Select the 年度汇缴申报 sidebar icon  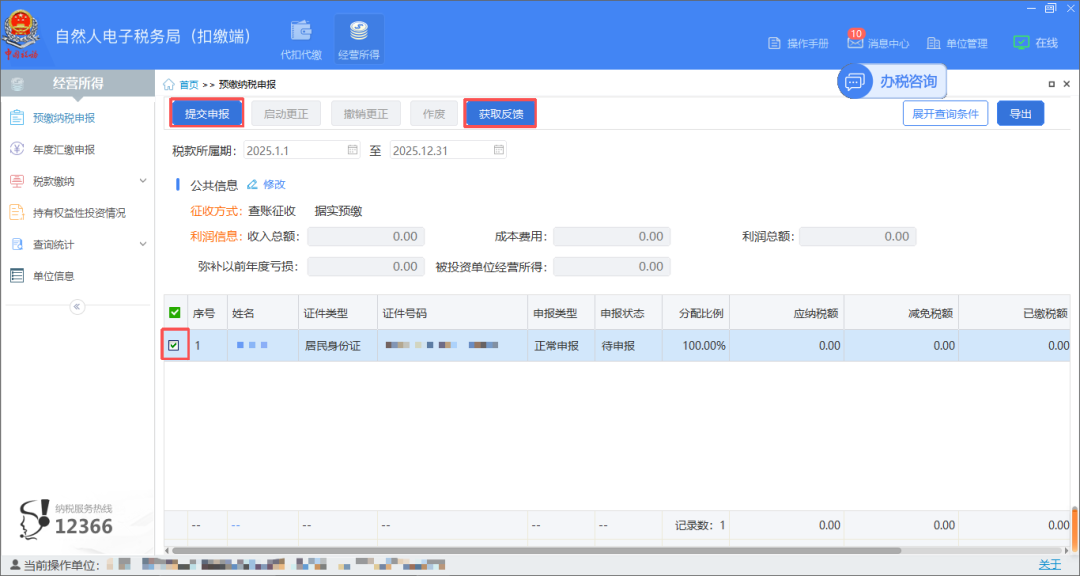(17, 148)
